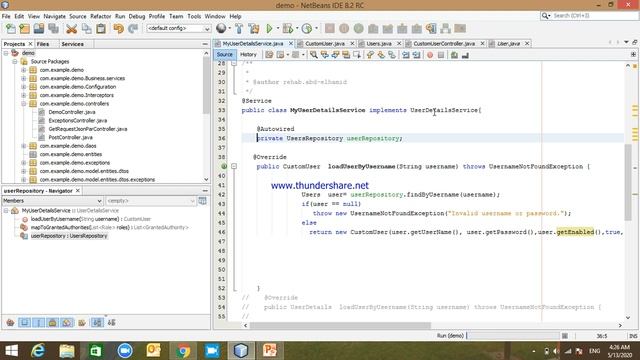Click the Copy toolbar icon
640x360 pixels.
pos(86,28)
